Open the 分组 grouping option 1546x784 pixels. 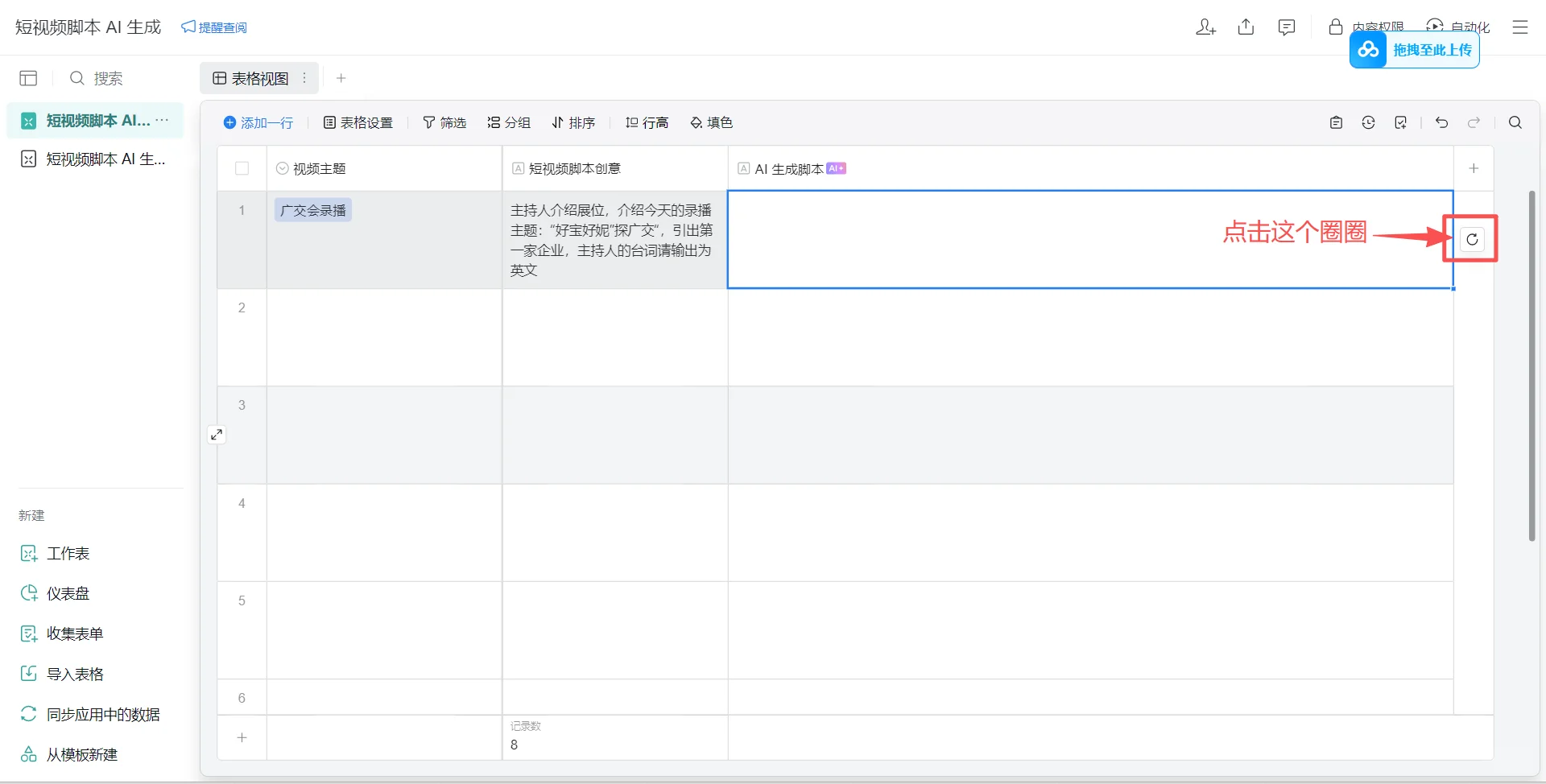click(x=509, y=122)
